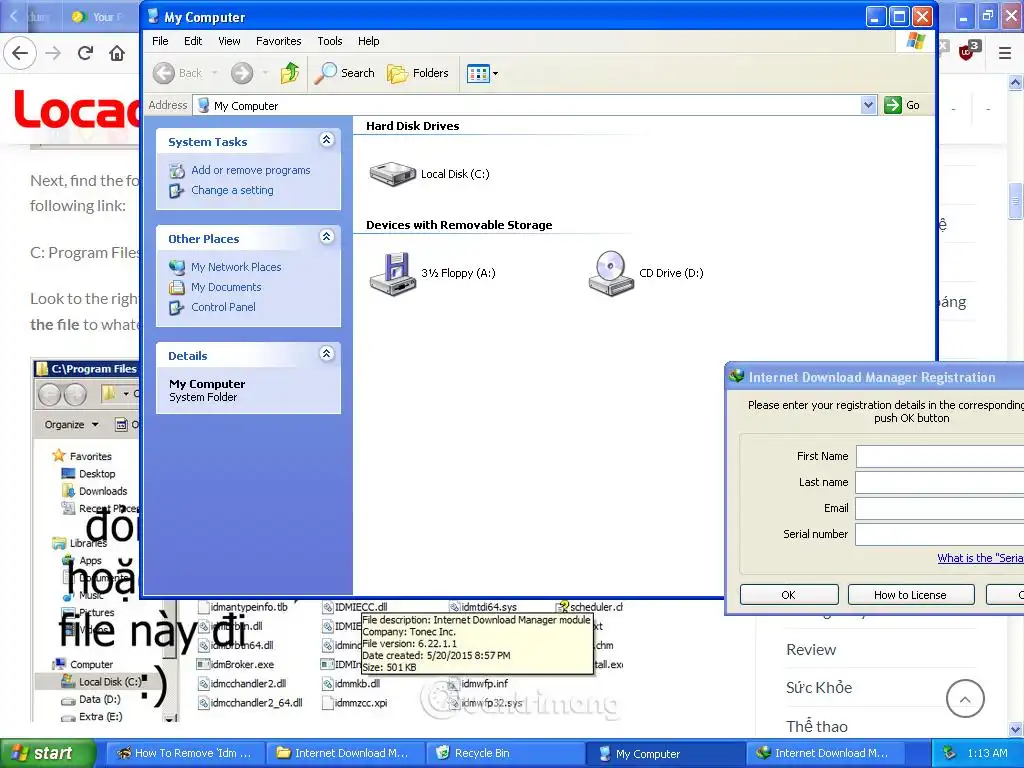This screenshot has width=1024, height=768.
Task: Select idmtdi64.sys file
Action: 483,607
